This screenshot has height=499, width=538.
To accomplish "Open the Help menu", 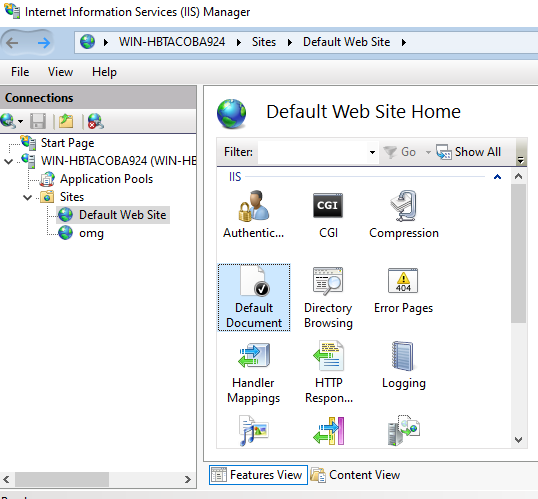I will [104, 72].
